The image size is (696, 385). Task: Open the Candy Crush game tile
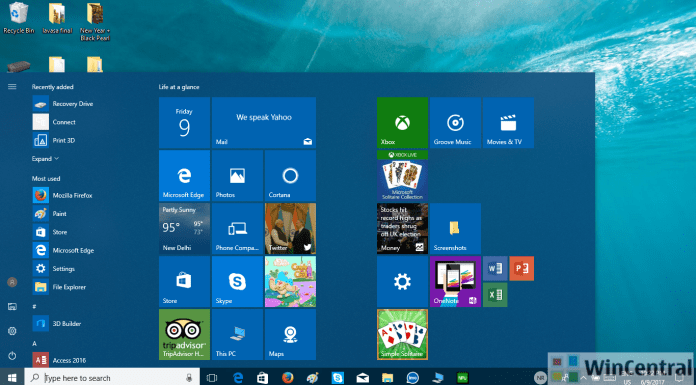290,282
